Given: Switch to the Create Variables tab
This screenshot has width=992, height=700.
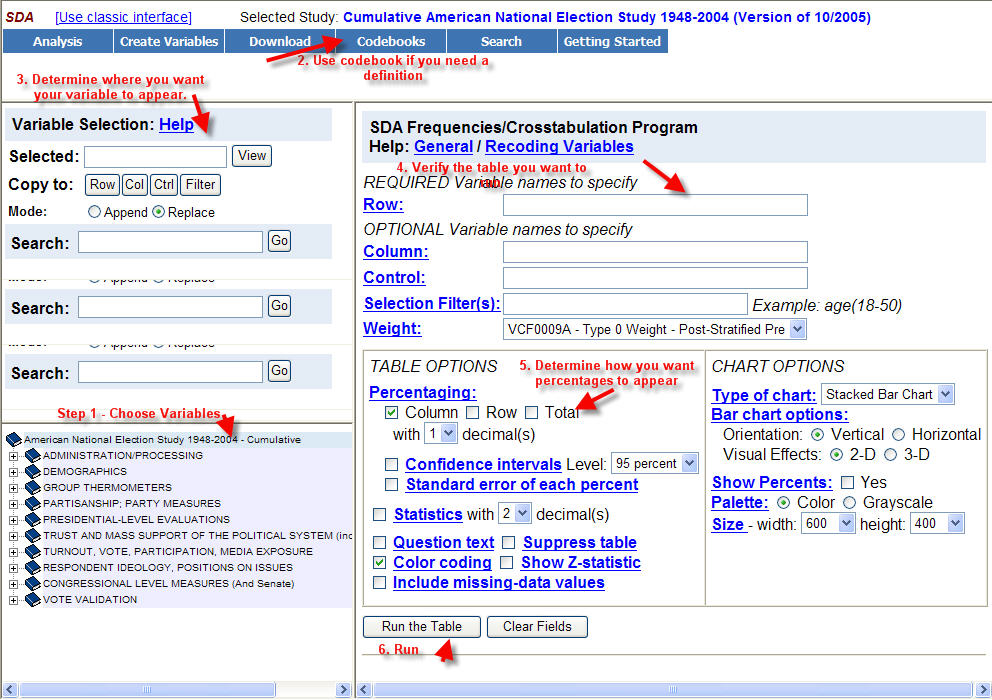Looking at the screenshot, I should click(169, 41).
